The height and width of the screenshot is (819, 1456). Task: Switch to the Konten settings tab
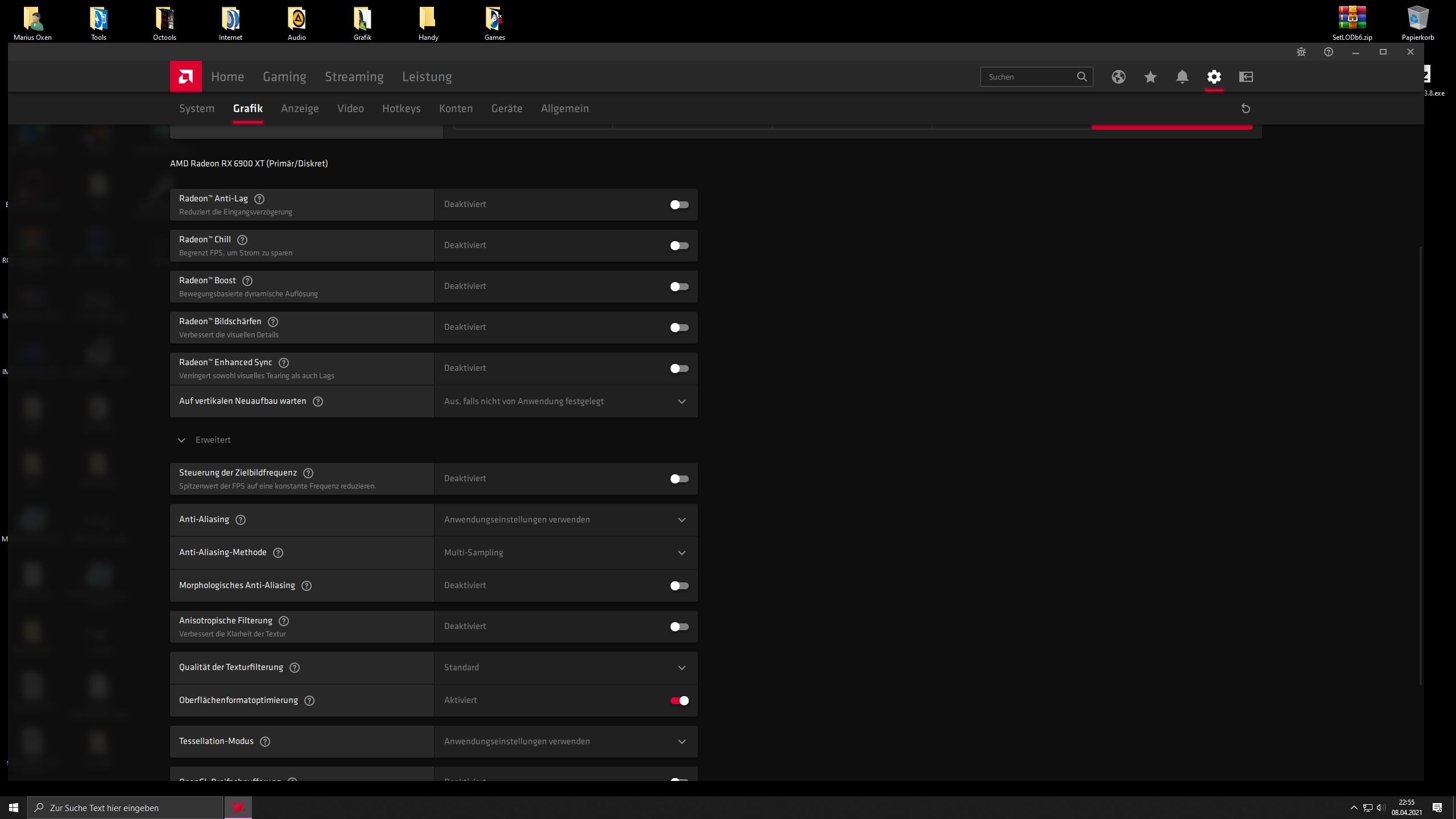(x=456, y=109)
